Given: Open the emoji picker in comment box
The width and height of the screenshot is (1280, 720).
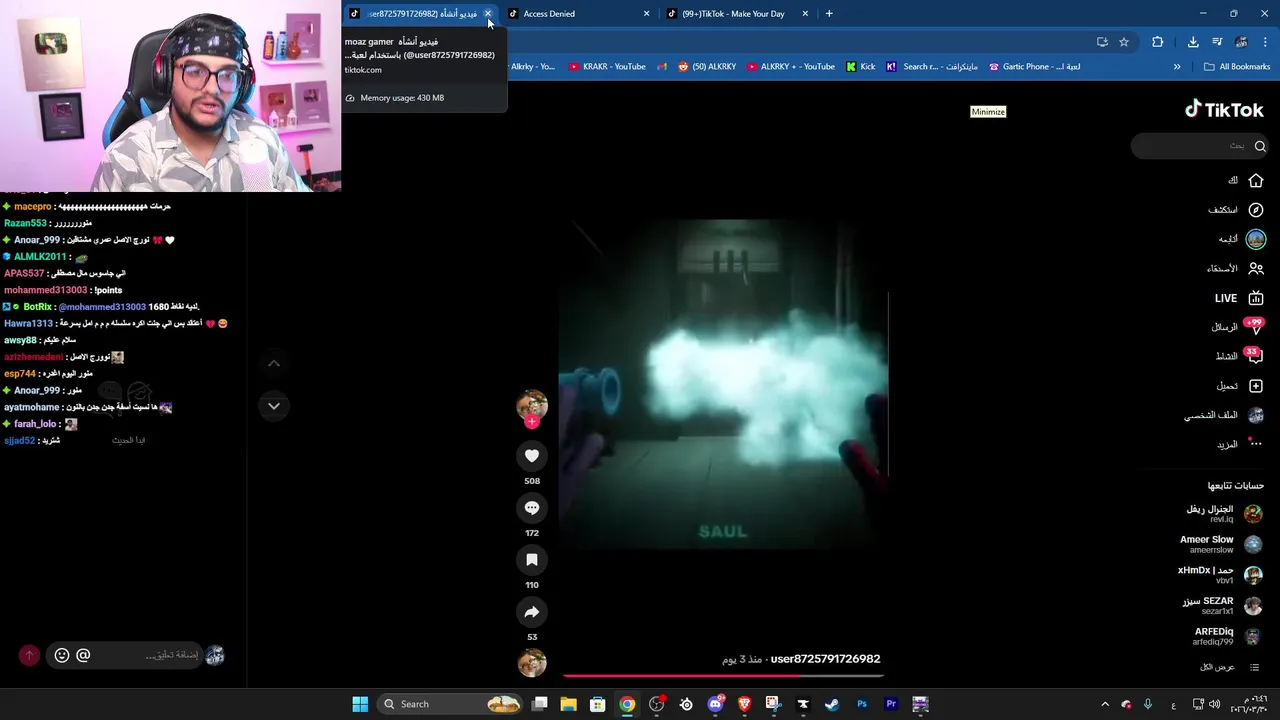Looking at the screenshot, I should click(62, 655).
